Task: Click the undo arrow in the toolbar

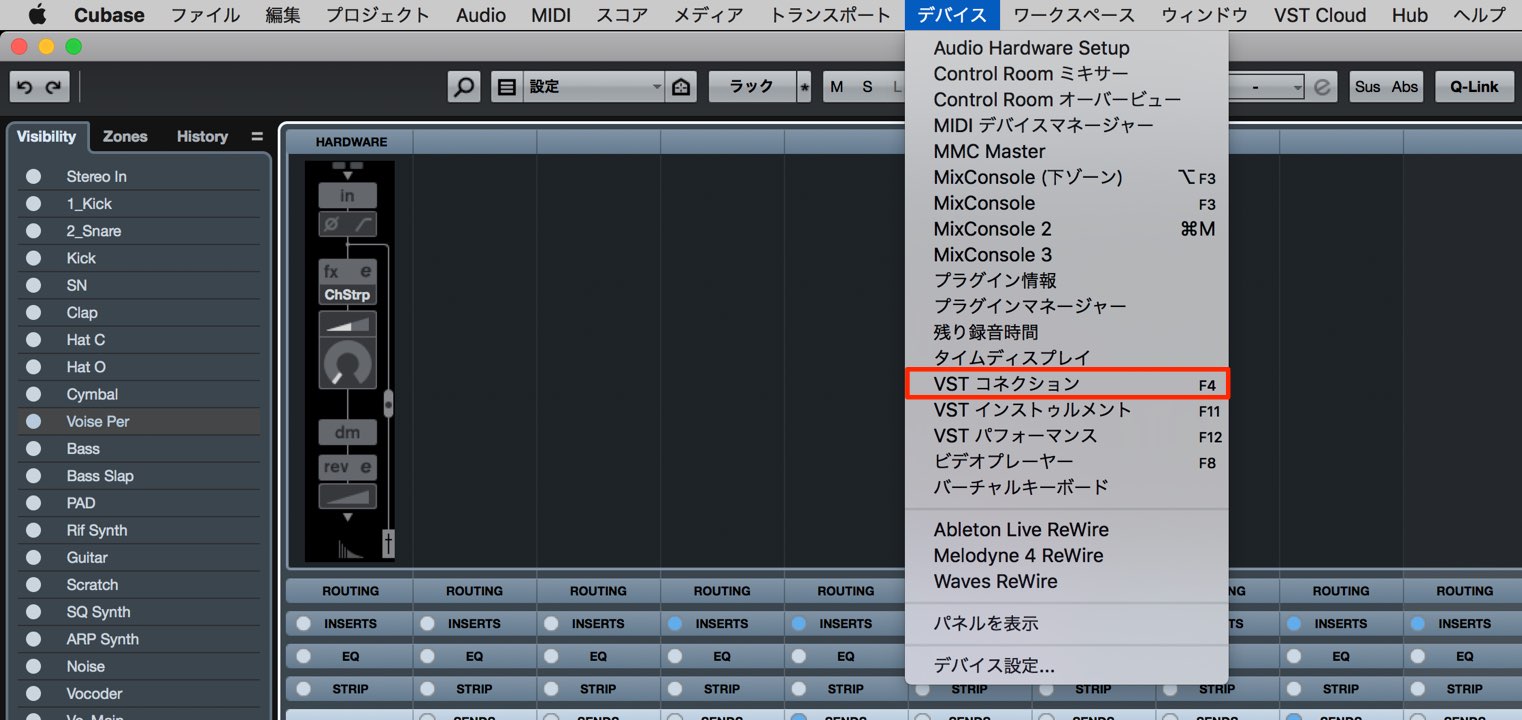Action: pos(25,87)
